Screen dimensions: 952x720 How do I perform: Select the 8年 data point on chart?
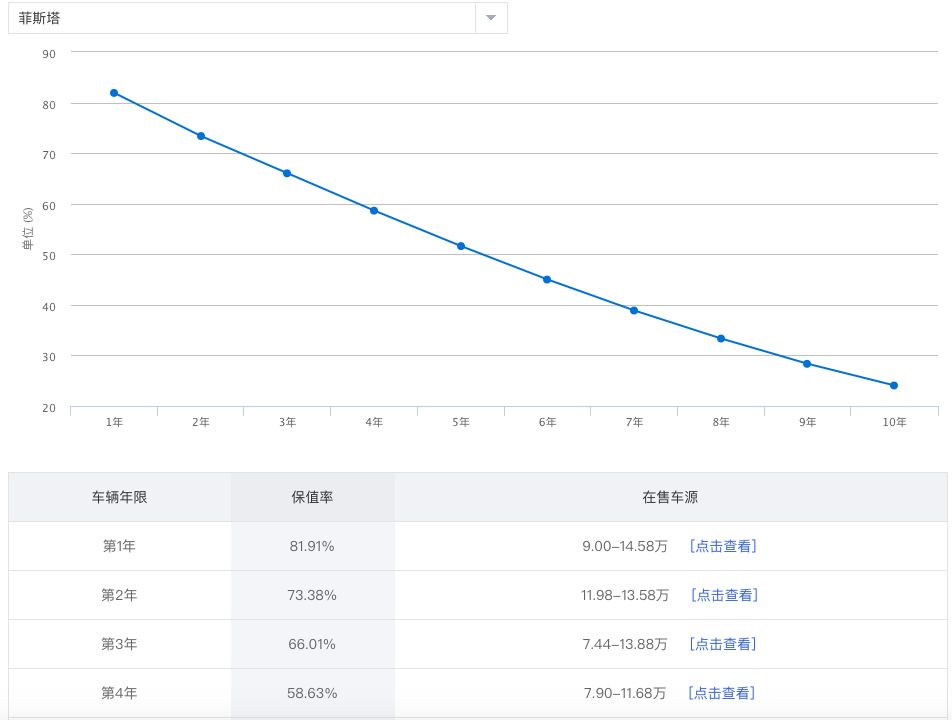[x=721, y=338]
